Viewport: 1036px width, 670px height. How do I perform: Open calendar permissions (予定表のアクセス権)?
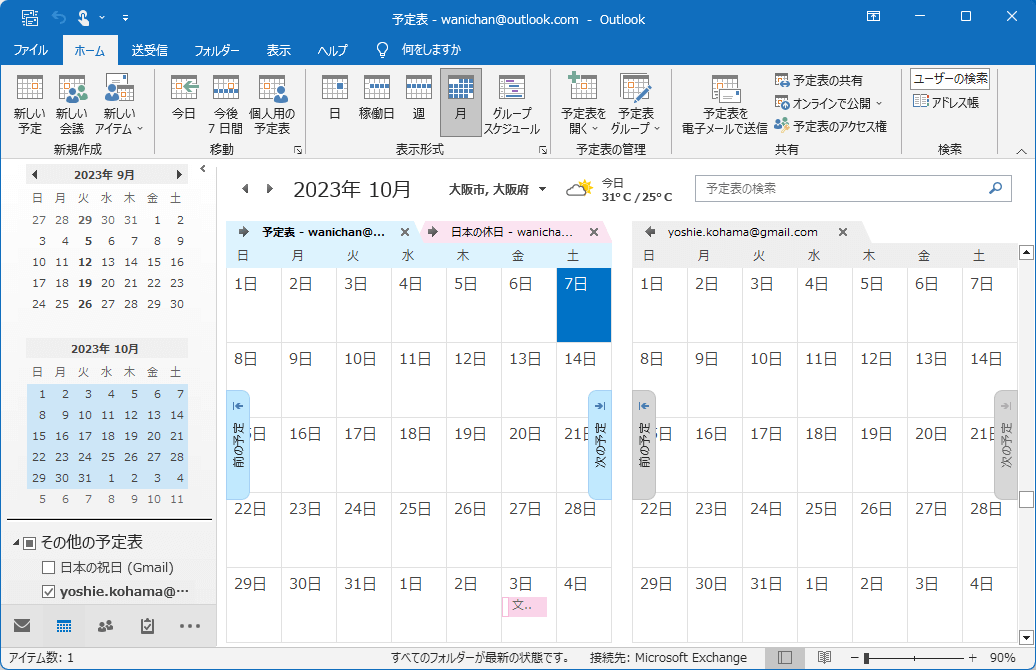pos(831,126)
